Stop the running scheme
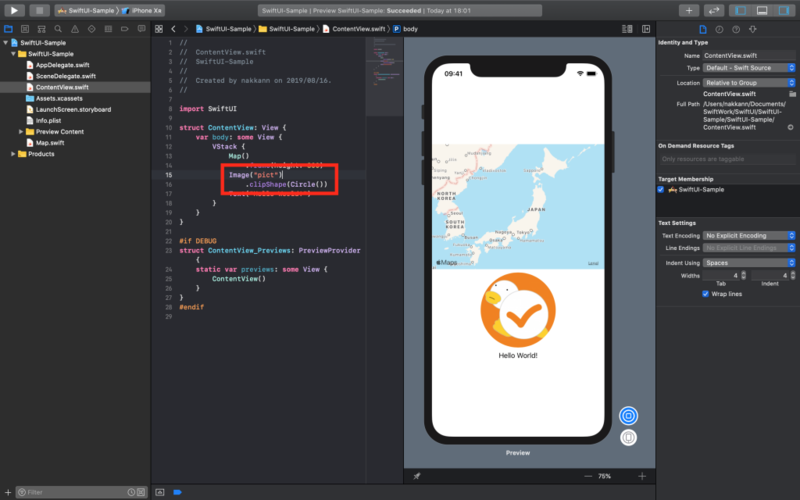 pyautogui.click(x=39, y=10)
